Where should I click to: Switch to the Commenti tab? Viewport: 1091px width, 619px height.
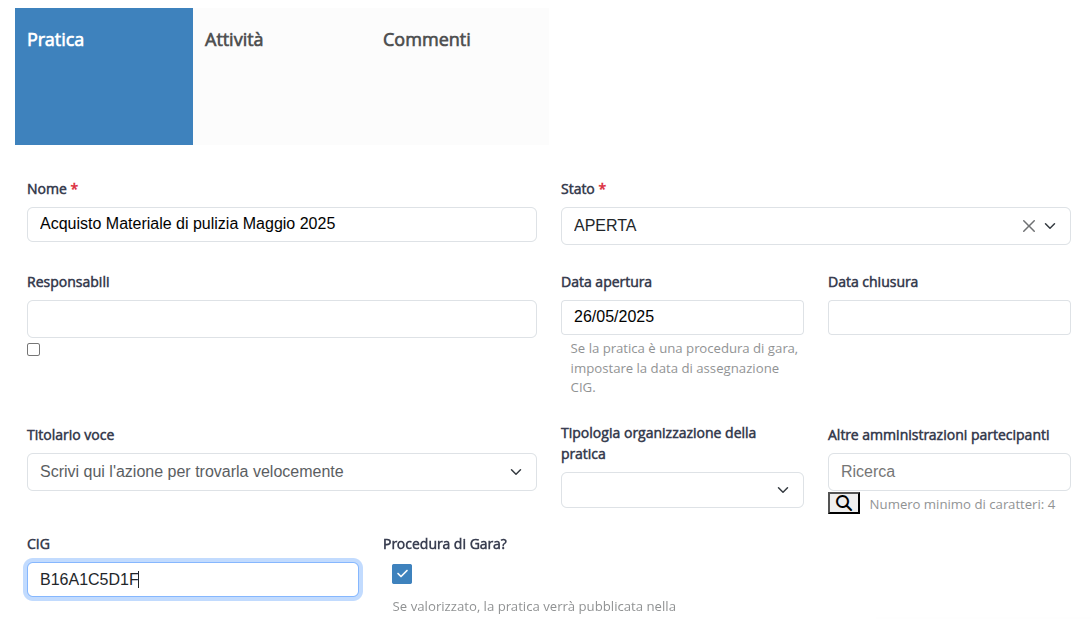[460, 77]
